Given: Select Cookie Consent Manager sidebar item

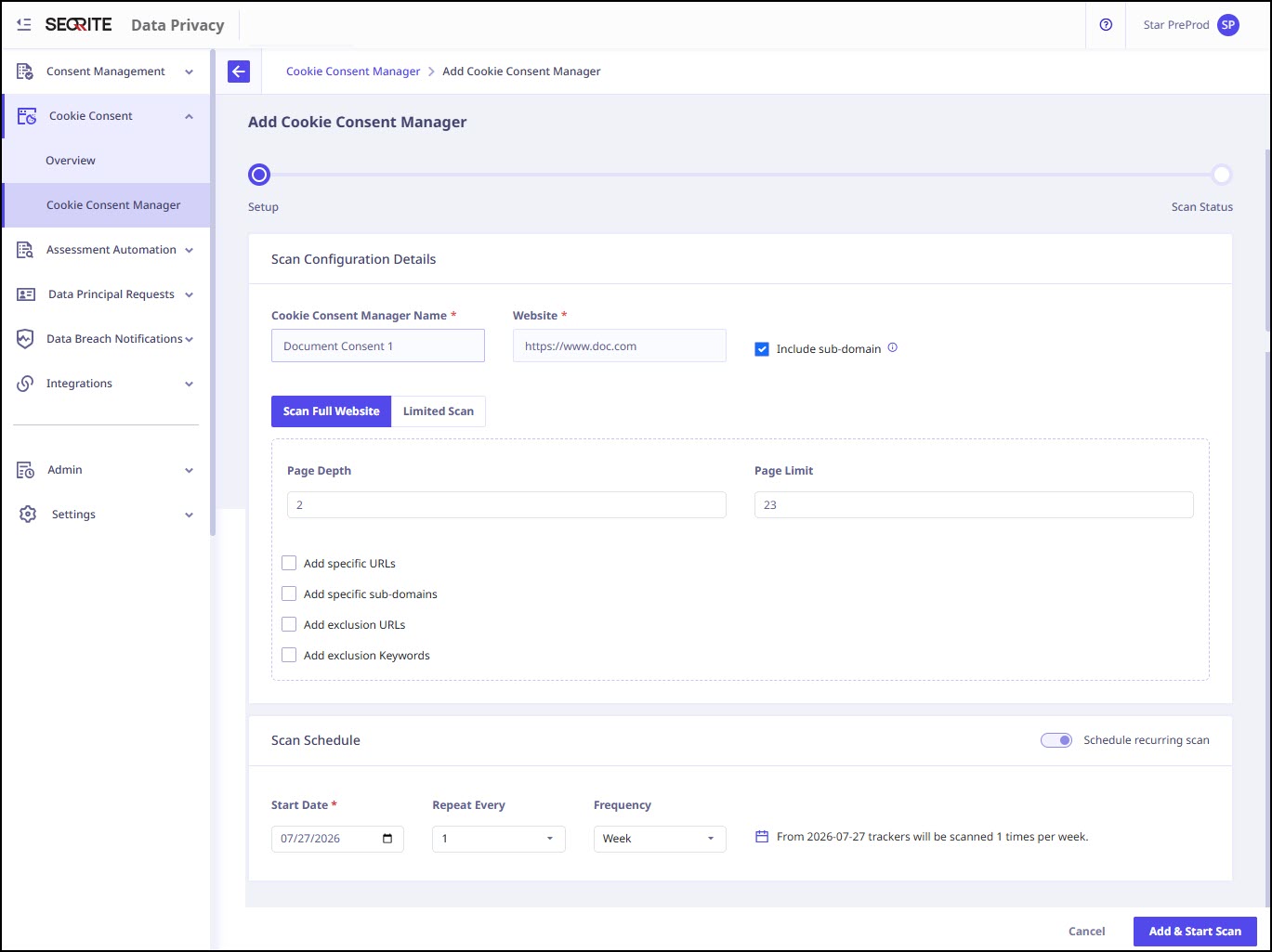Looking at the screenshot, I should tap(106, 205).
